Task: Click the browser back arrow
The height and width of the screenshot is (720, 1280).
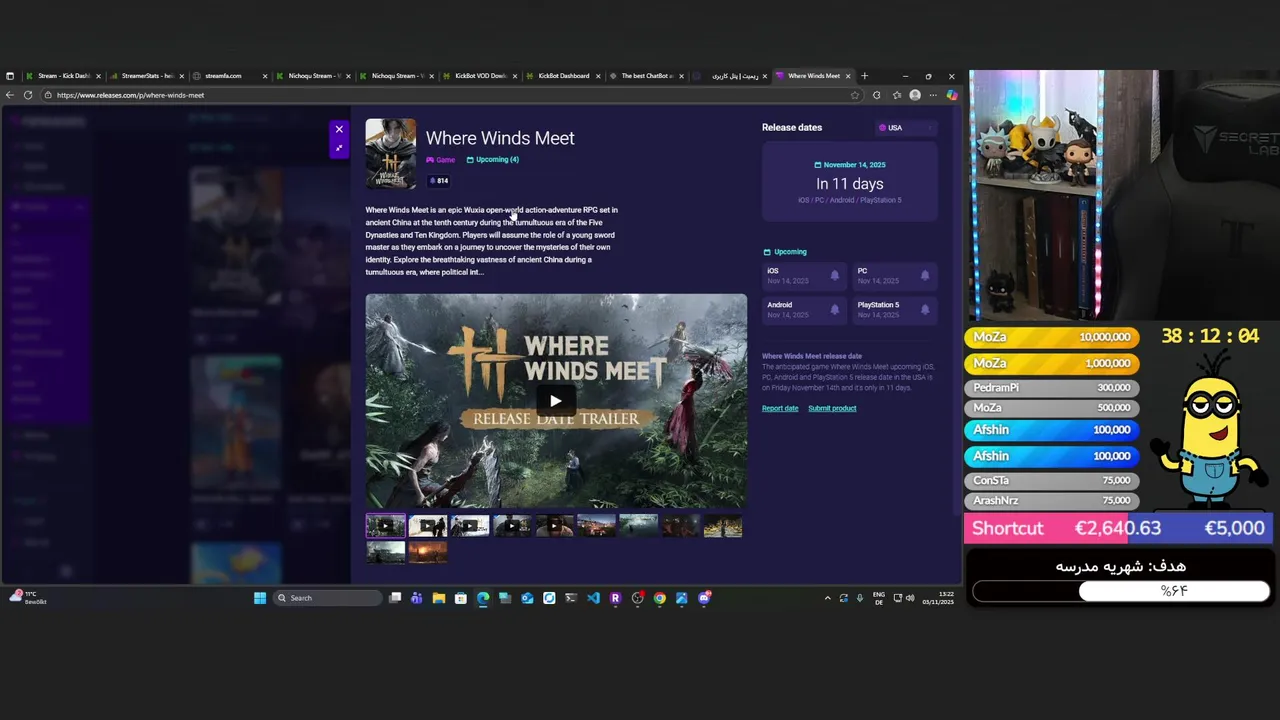Action: pos(10,95)
